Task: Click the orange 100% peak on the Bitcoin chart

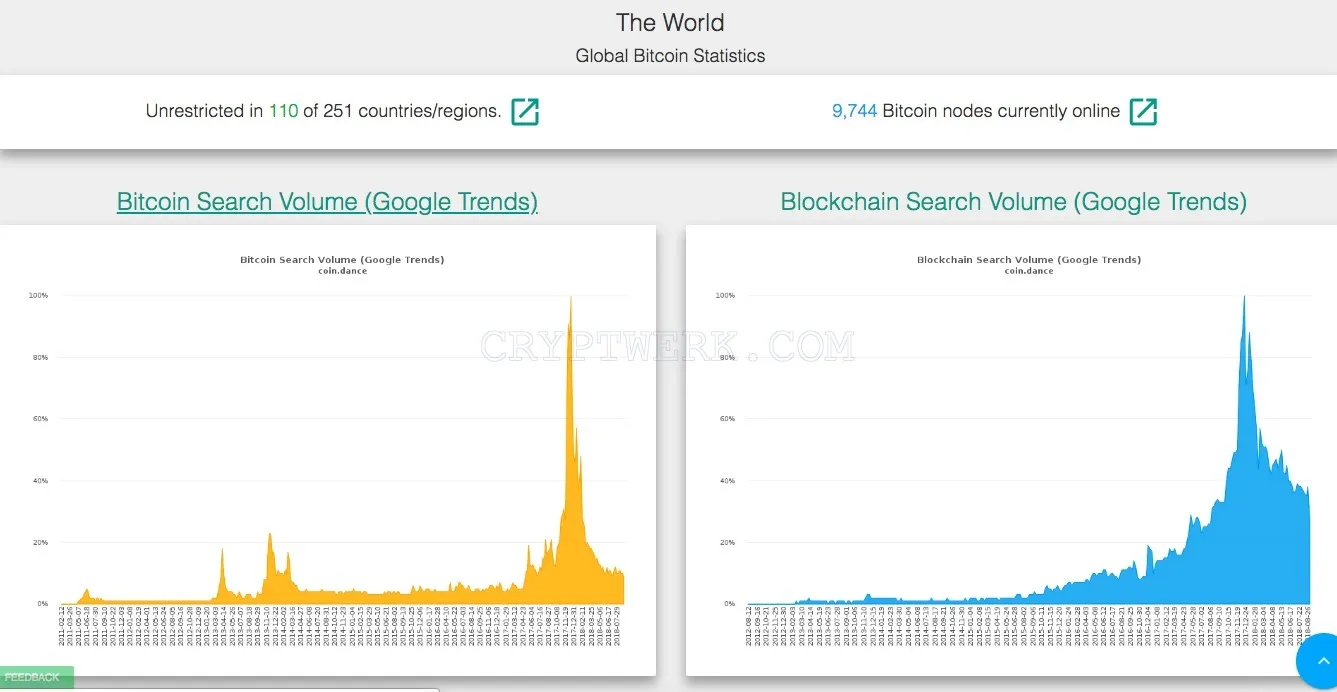Action: (570, 300)
